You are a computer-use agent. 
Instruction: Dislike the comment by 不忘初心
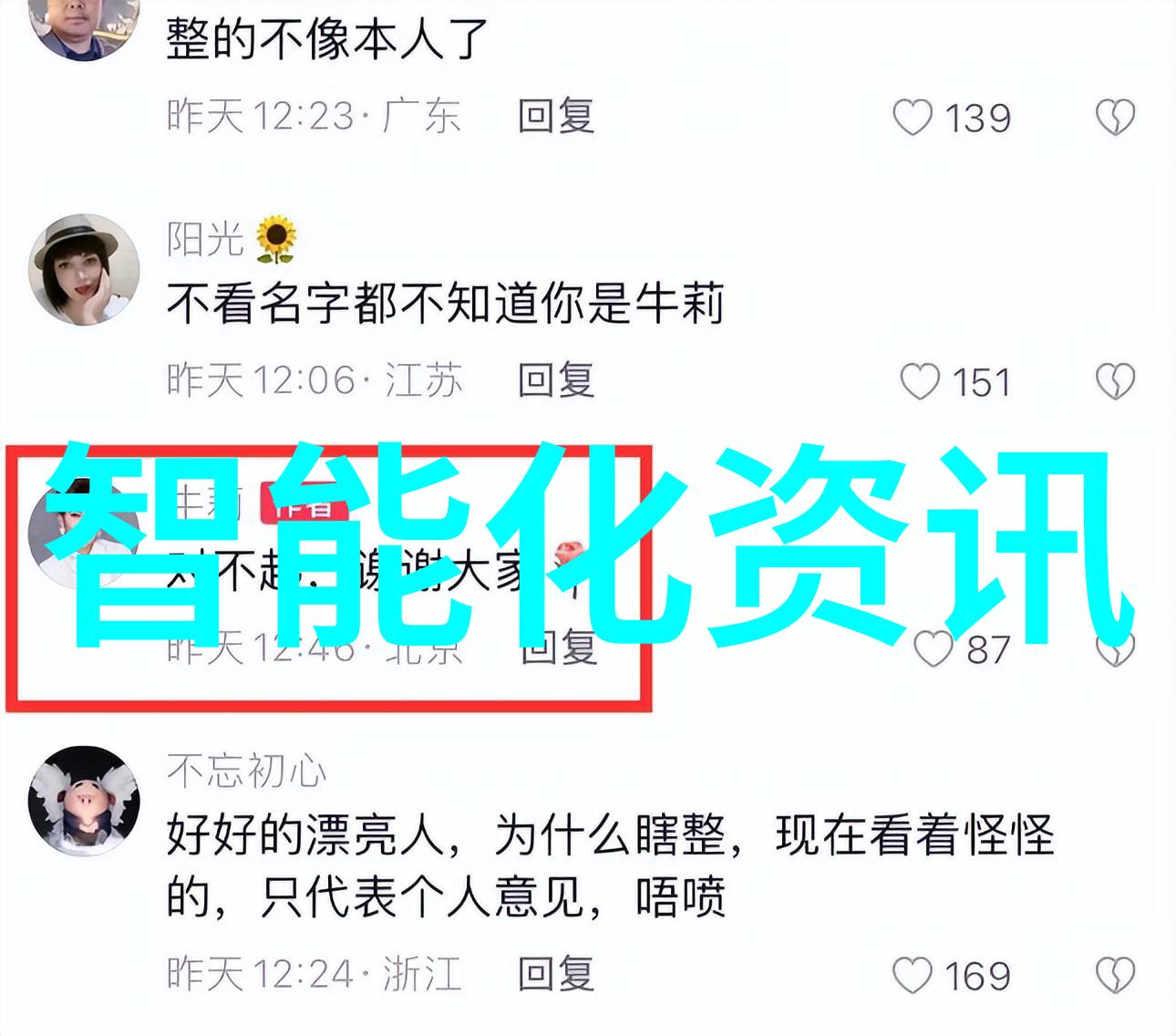click(1115, 976)
